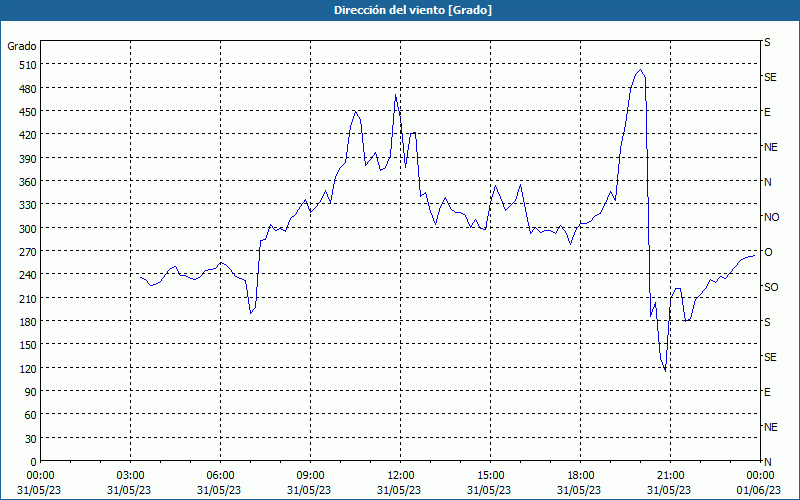800x500 pixels.
Task: Pick the 'SE' compass label near the 120 gridline
Action: tap(770, 357)
